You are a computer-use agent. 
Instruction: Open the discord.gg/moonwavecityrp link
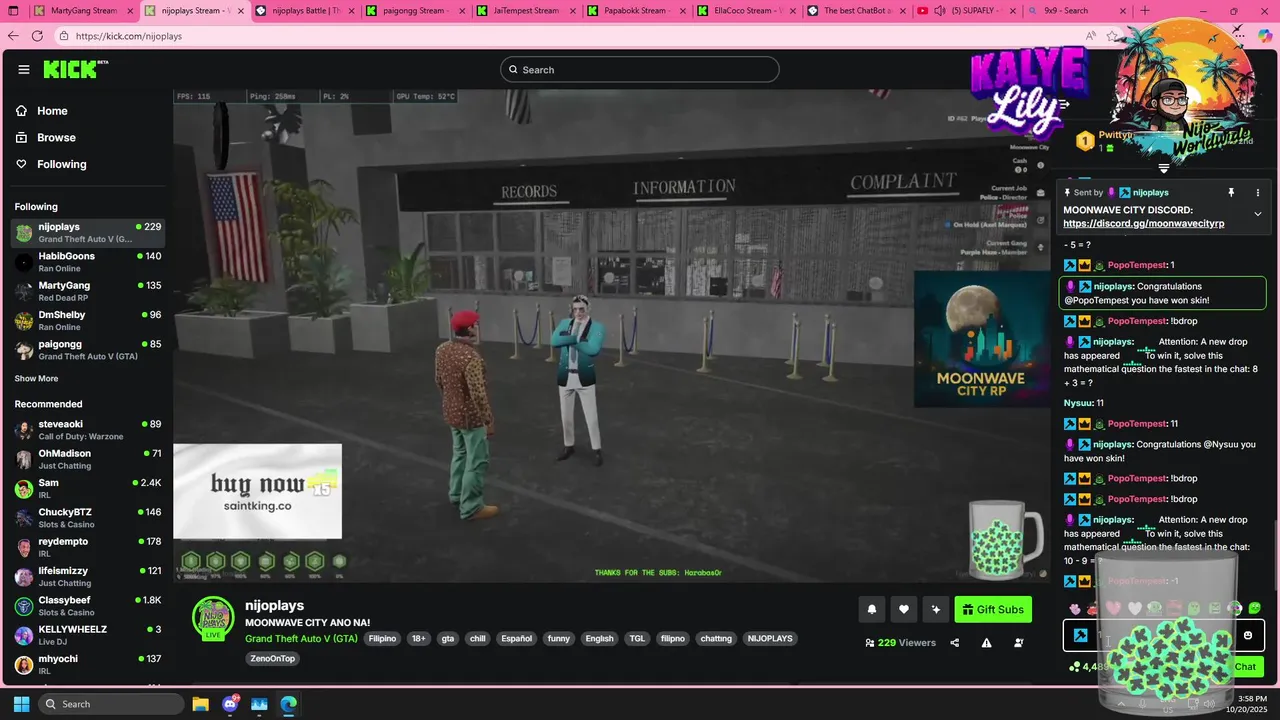coord(1143,224)
